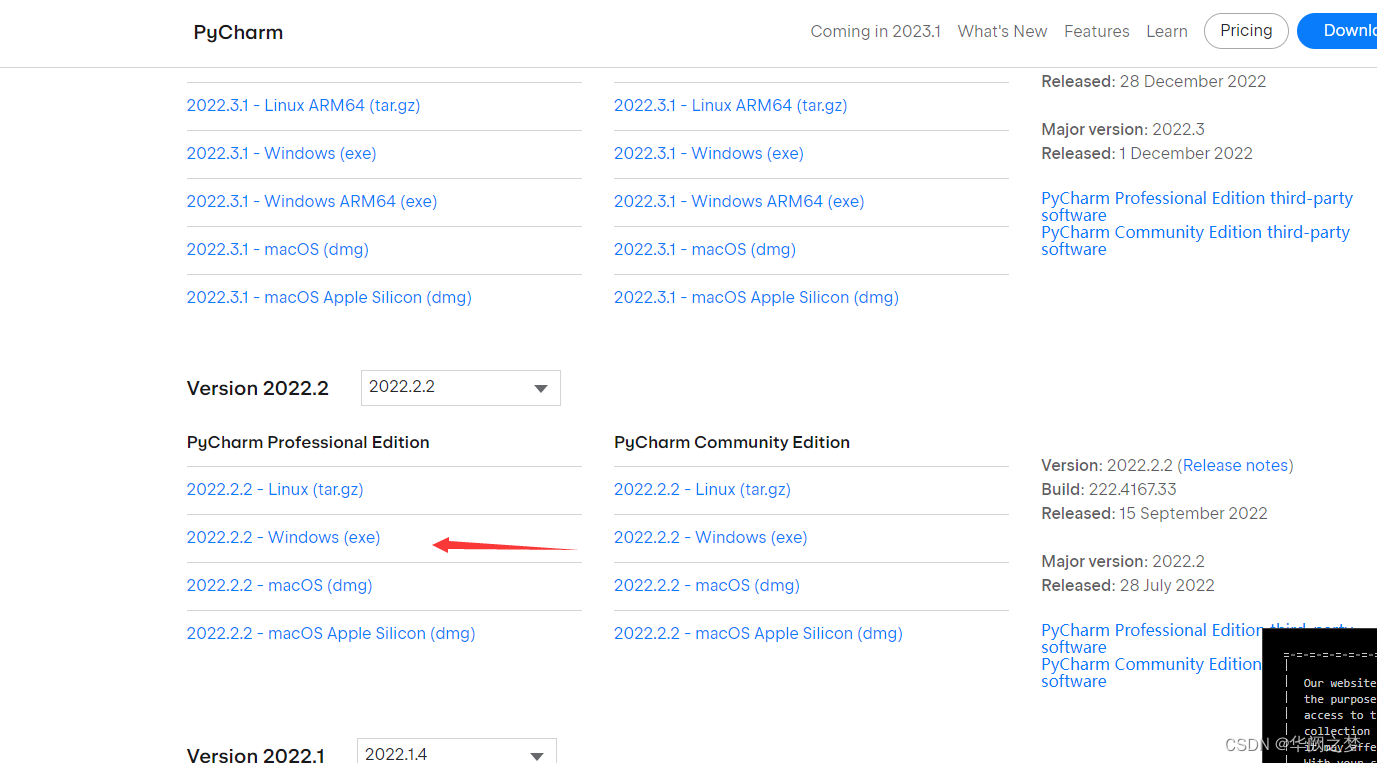Open Release notes link for 2022.2.2
The image size is (1377, 763).
click(x=1235, y=465)
